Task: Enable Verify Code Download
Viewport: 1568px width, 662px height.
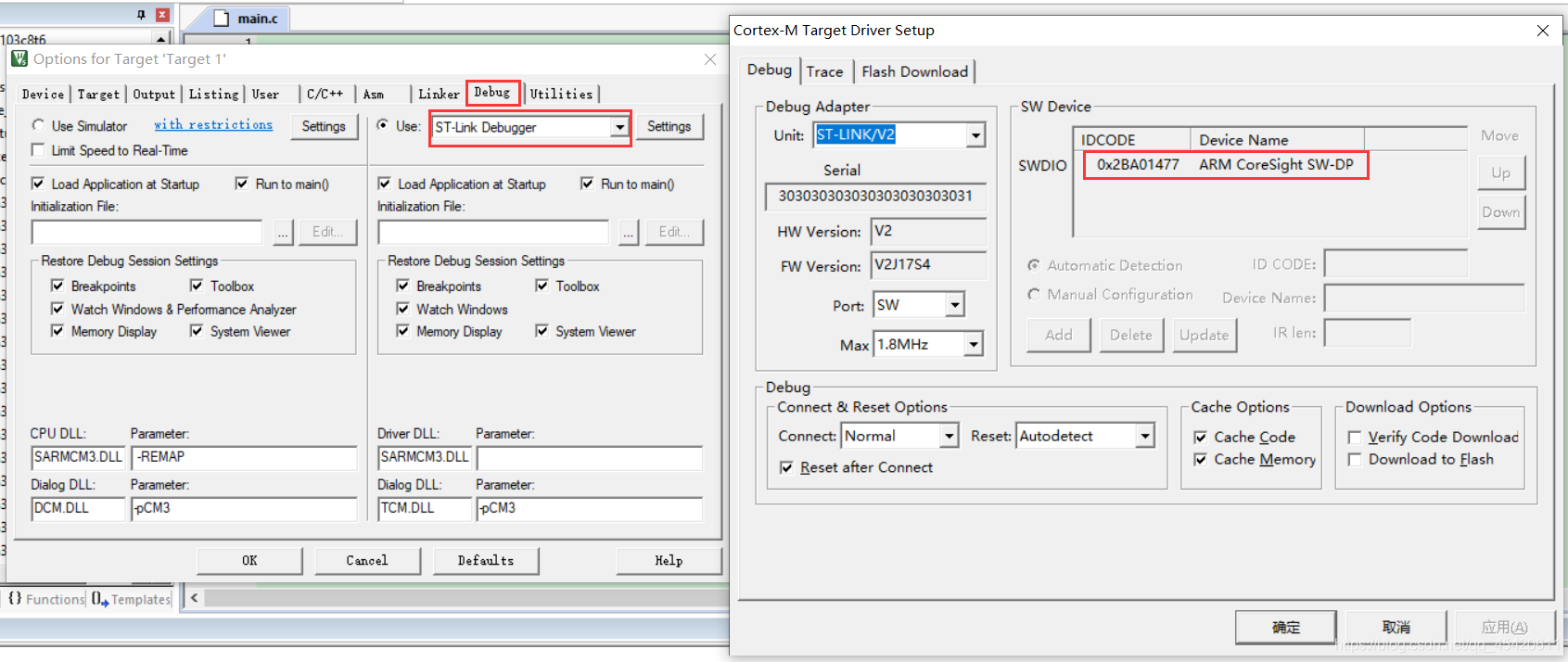Action: [x=1355, y=437]
